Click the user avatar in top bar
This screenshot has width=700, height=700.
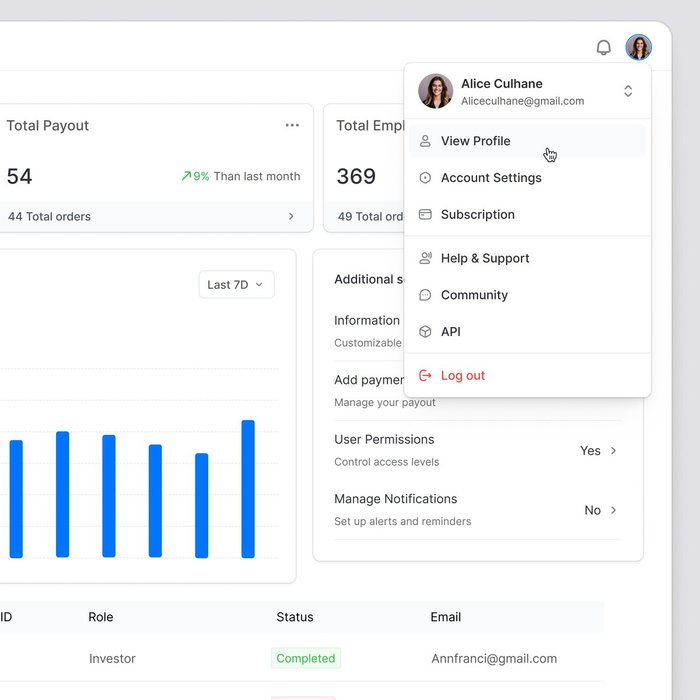point(638,47)
